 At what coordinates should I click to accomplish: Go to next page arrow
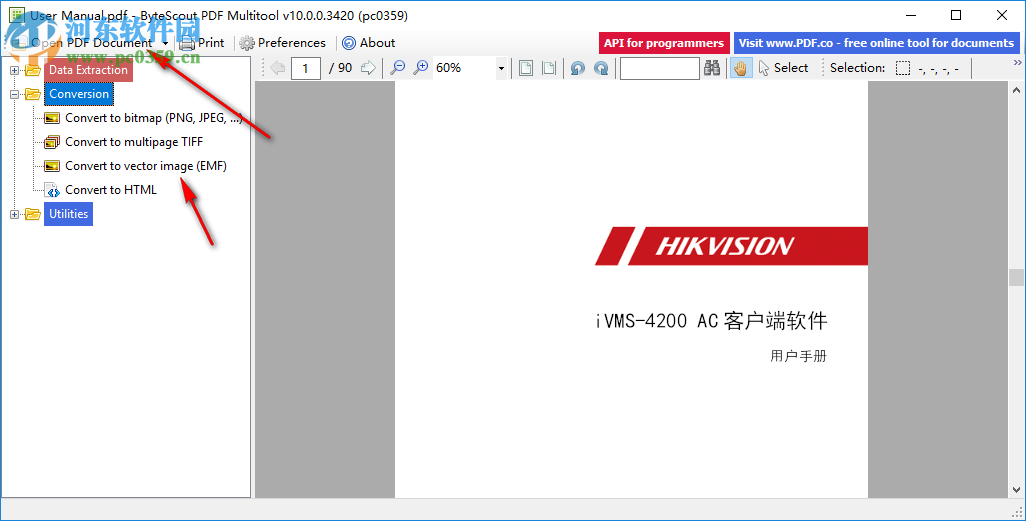[x=368, y=67]
